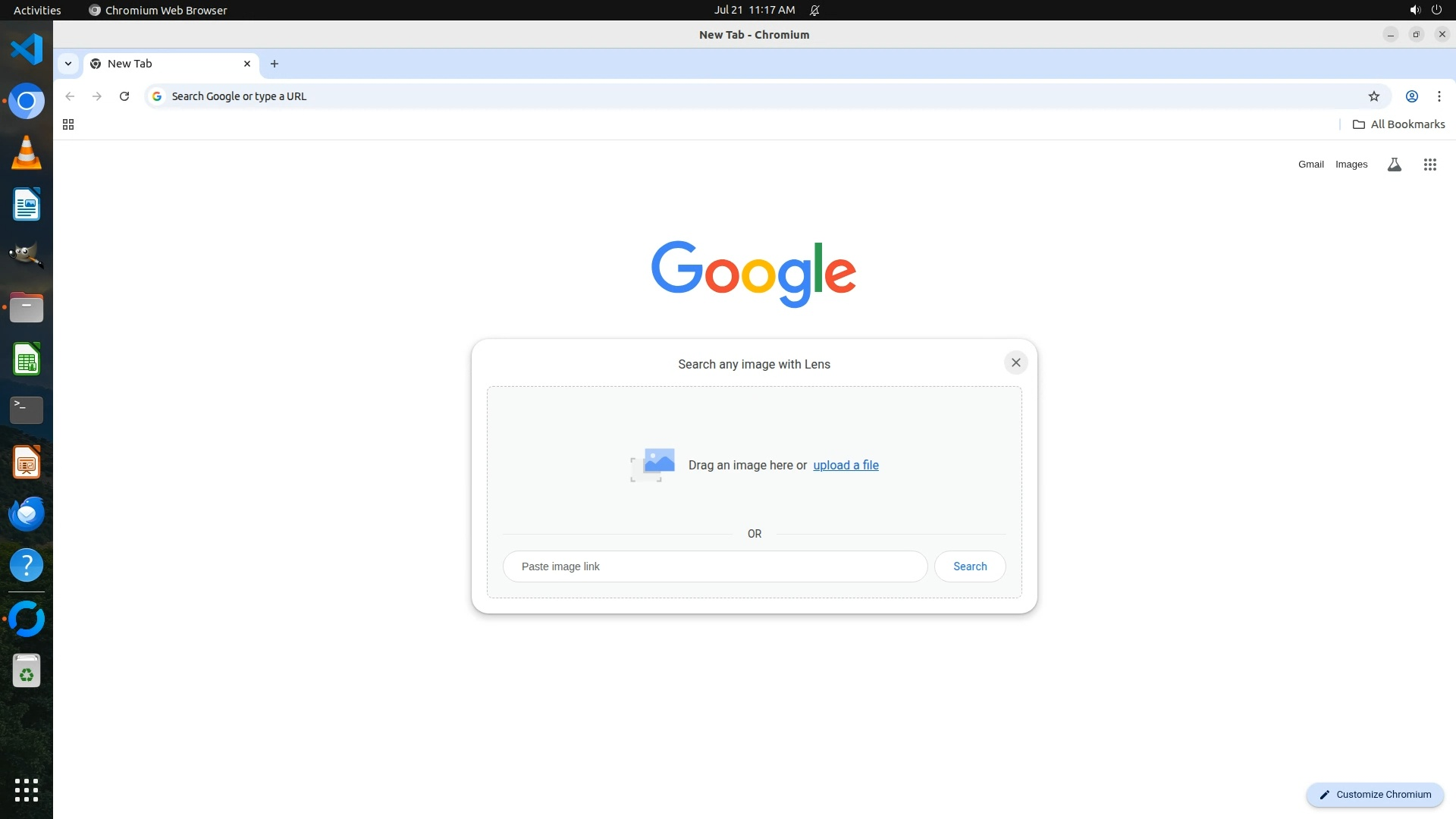
Task: Toggle the do-not-disturb notification bell icon
Action: (814, 11)
